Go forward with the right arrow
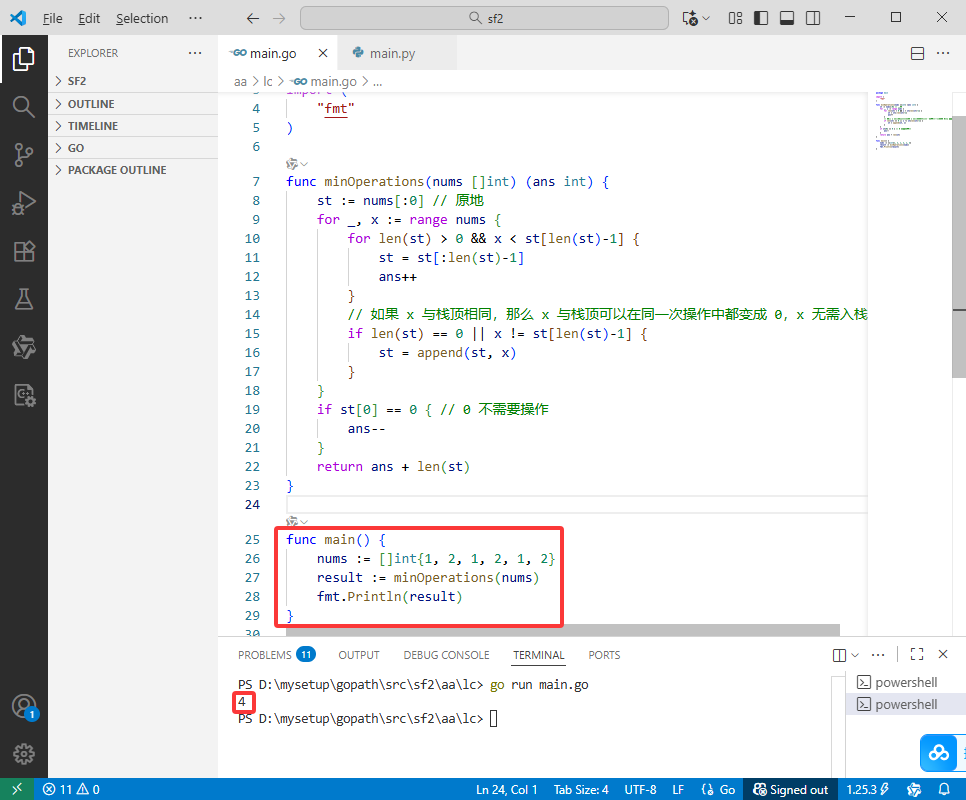This screenshot has width=966, height=800. (279, 18)
